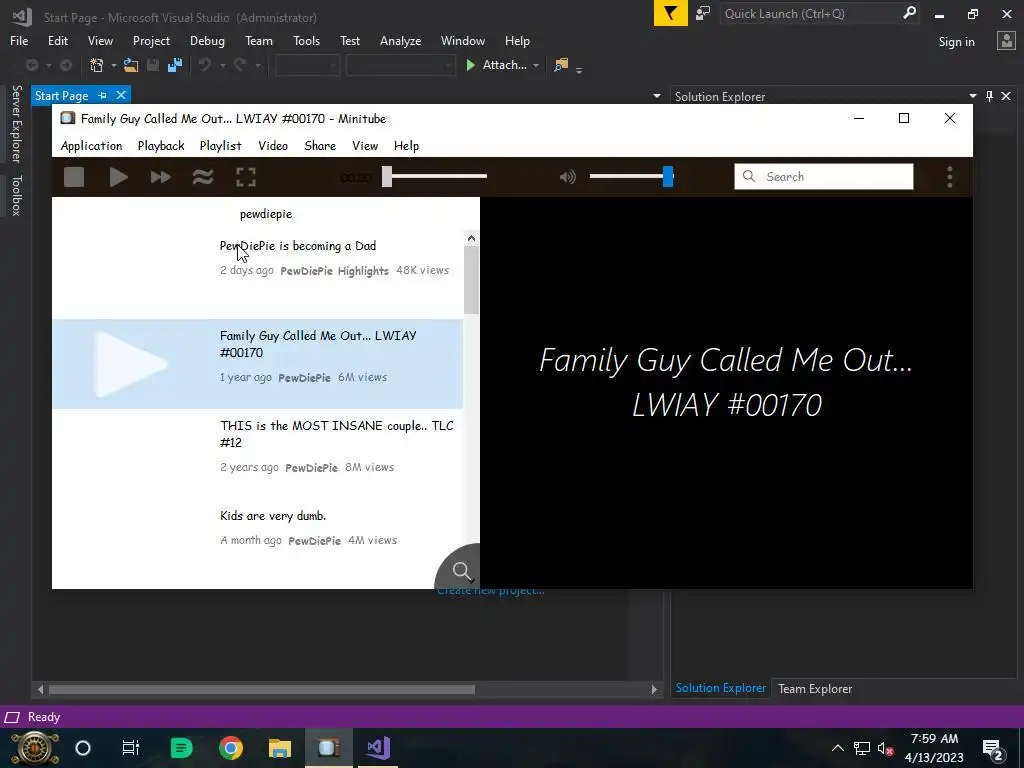Open the Playback menu in Minitube

point(161,146)
